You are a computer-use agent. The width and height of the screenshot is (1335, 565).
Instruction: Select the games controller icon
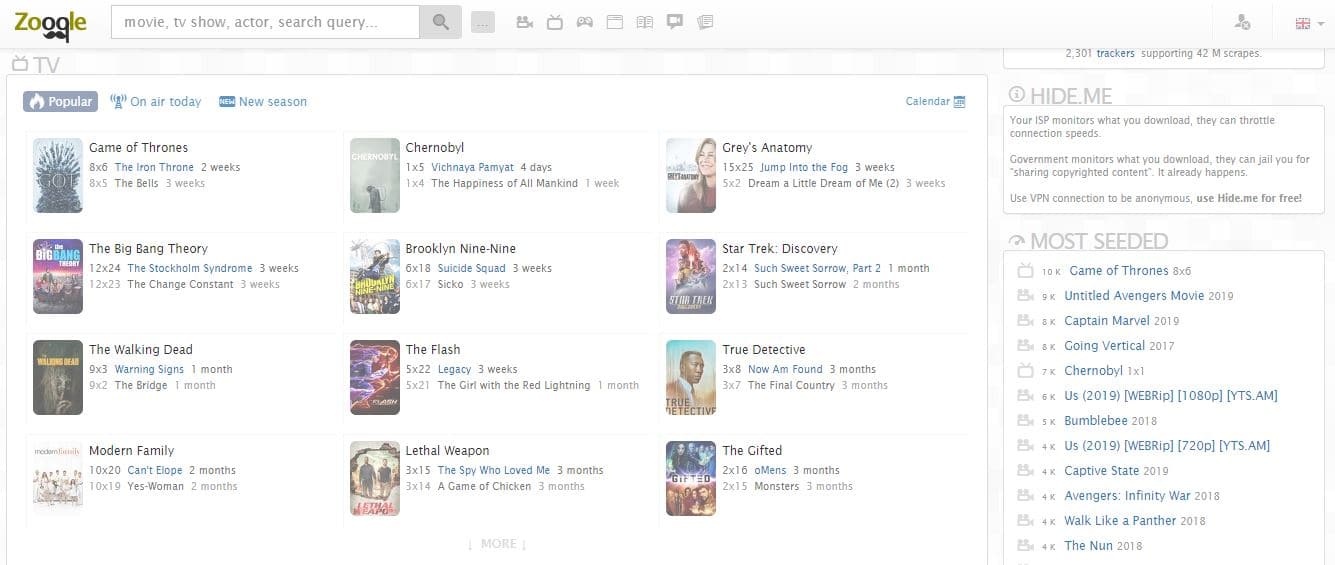[x=585, y=22]
